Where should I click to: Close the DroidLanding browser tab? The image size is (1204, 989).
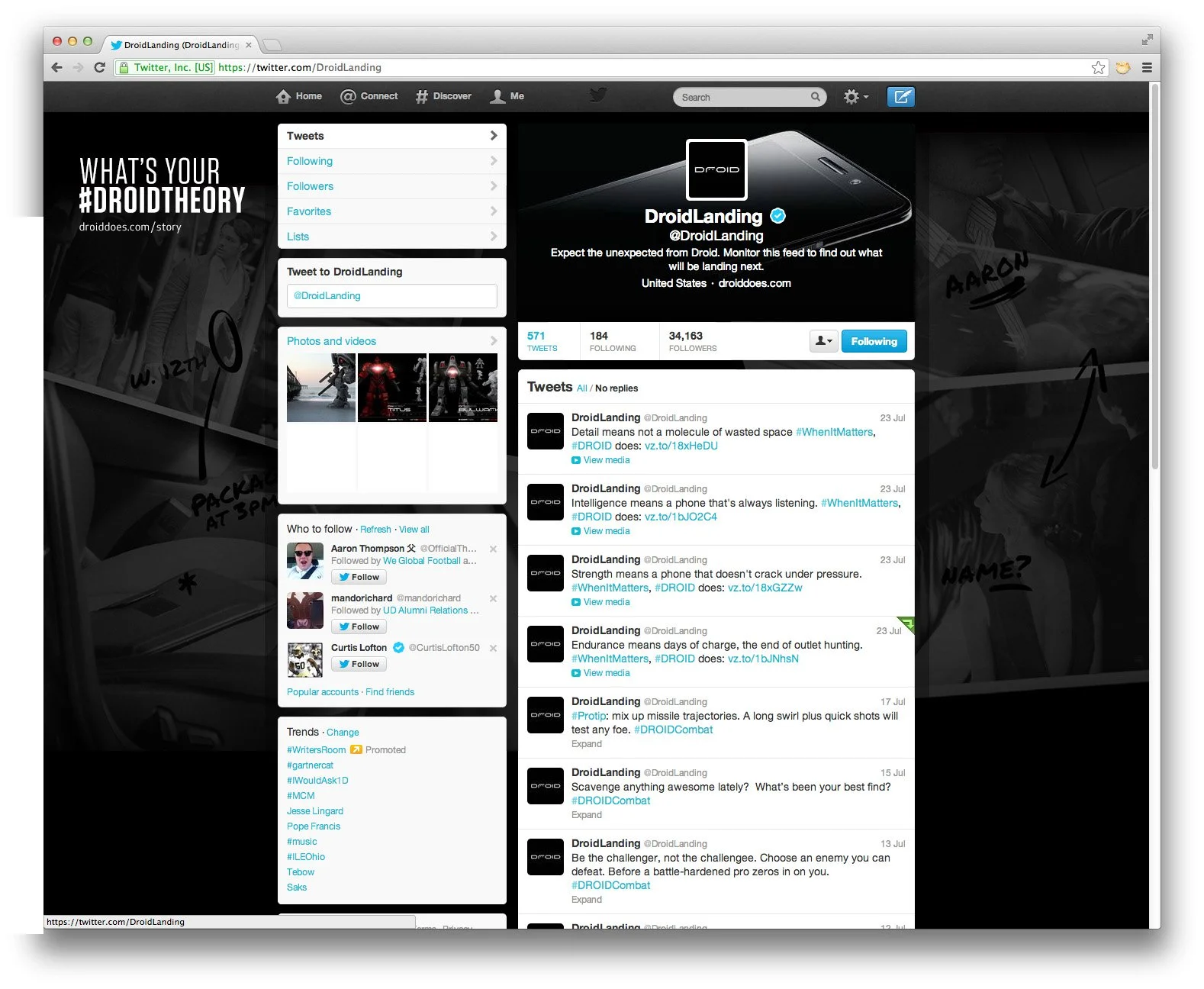249,45
